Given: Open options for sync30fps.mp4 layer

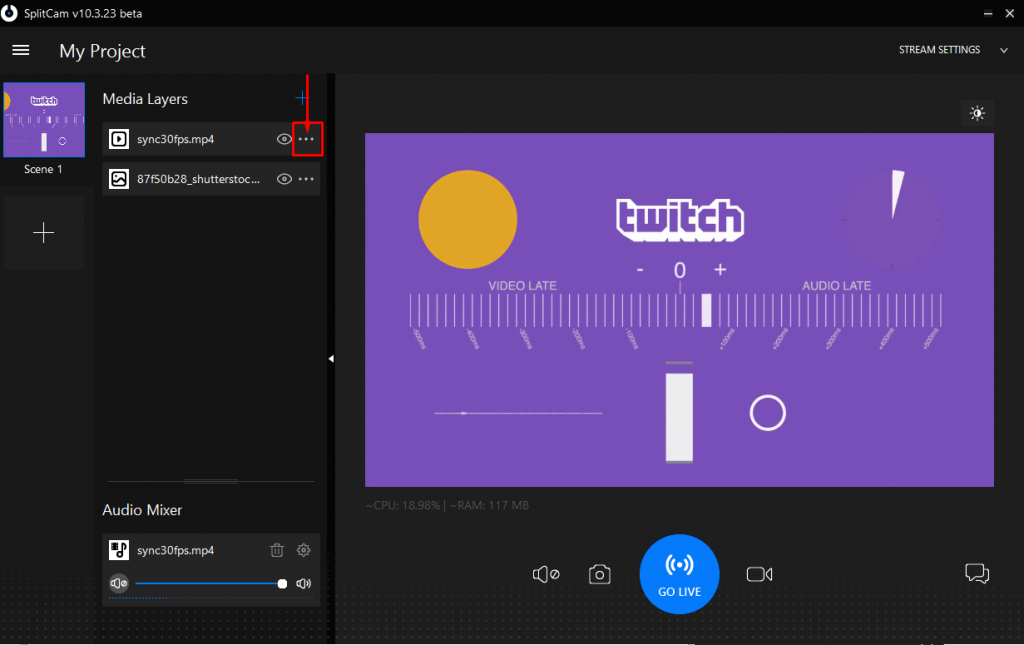Looking at the screenshot, I should coord(306,139).
